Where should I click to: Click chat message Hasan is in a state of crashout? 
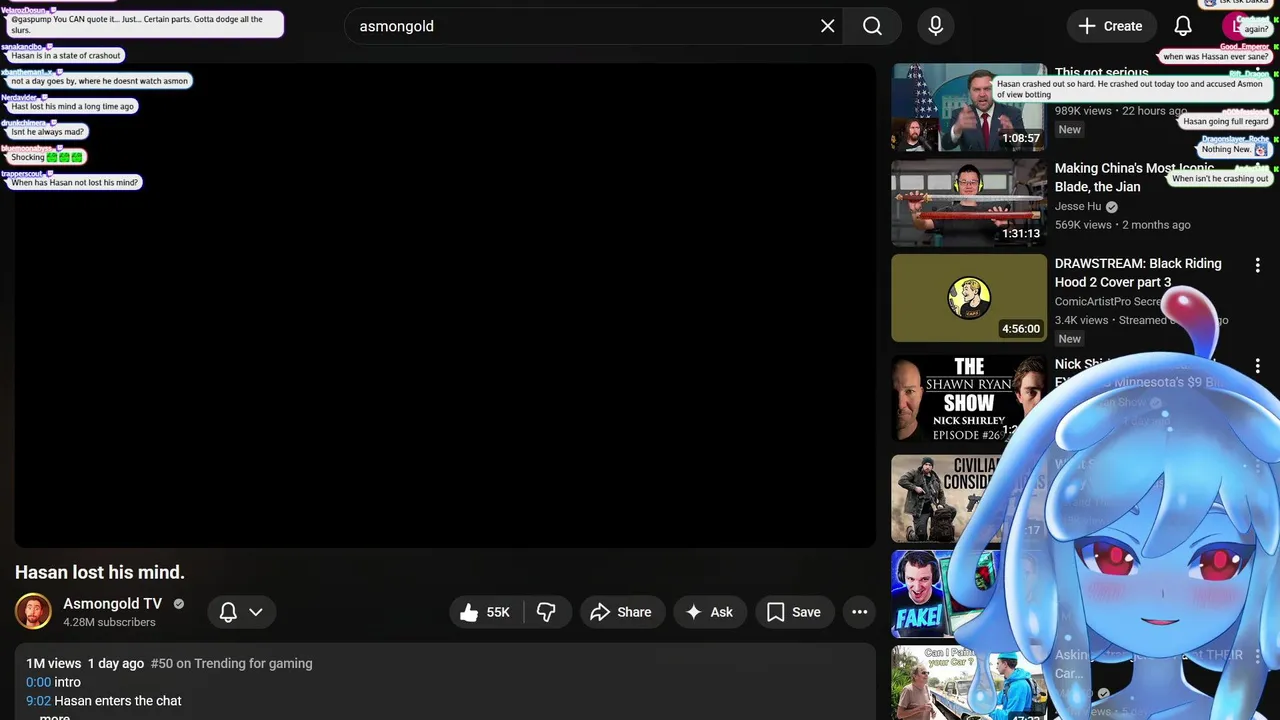click(x=66, y=56)
